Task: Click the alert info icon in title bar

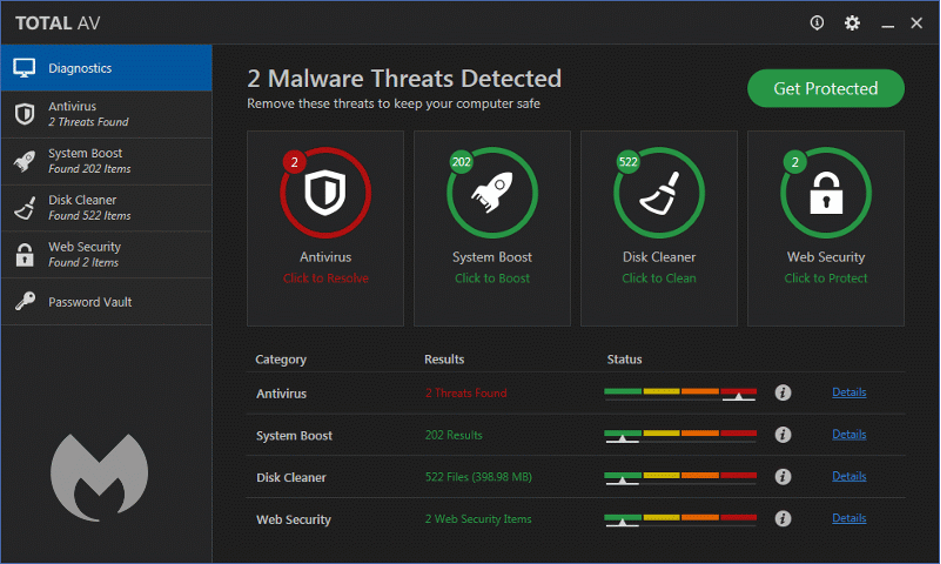Action: pyautogui.click(x=817, y=23)
